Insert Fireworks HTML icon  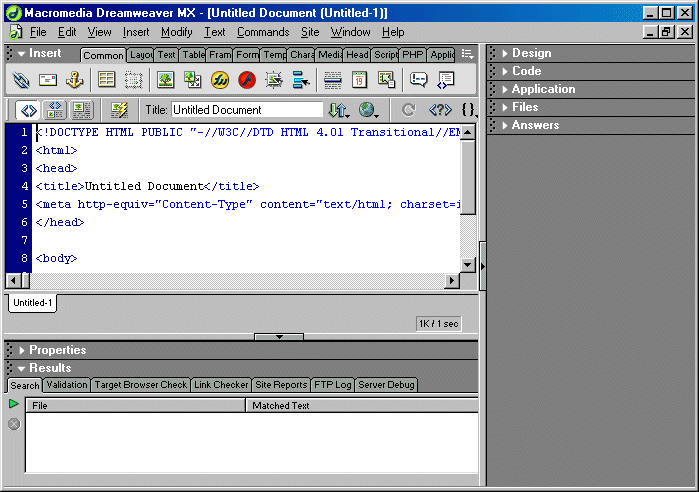[x=220, y=80]
